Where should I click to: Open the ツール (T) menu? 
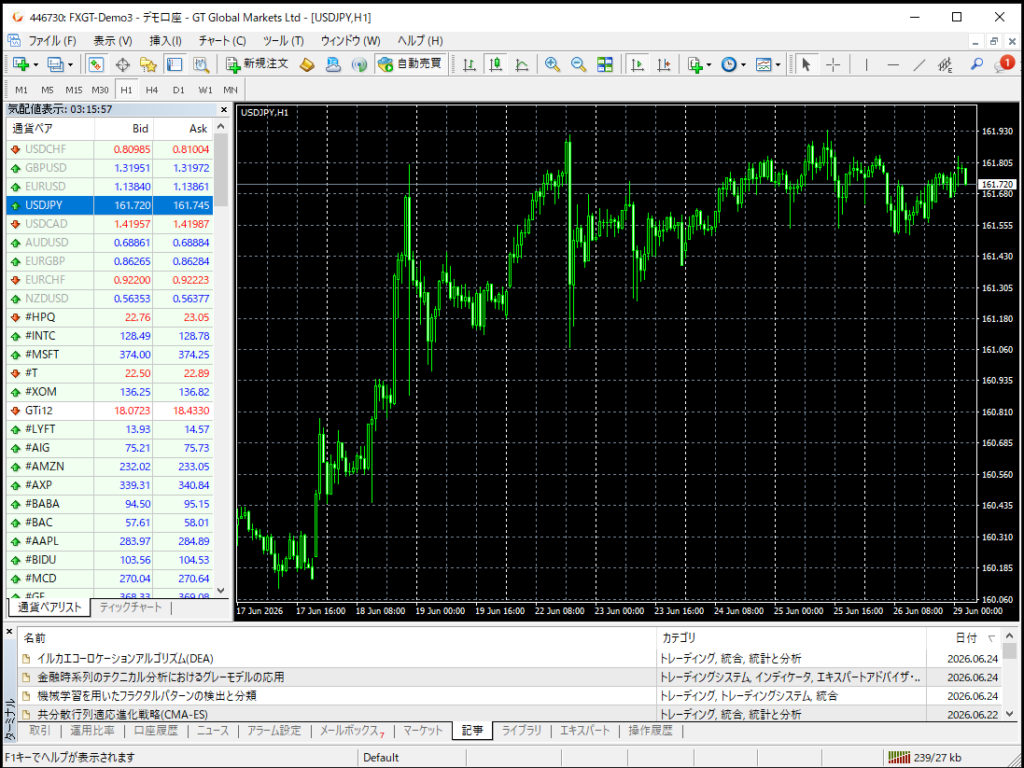[x=283, y=40]
